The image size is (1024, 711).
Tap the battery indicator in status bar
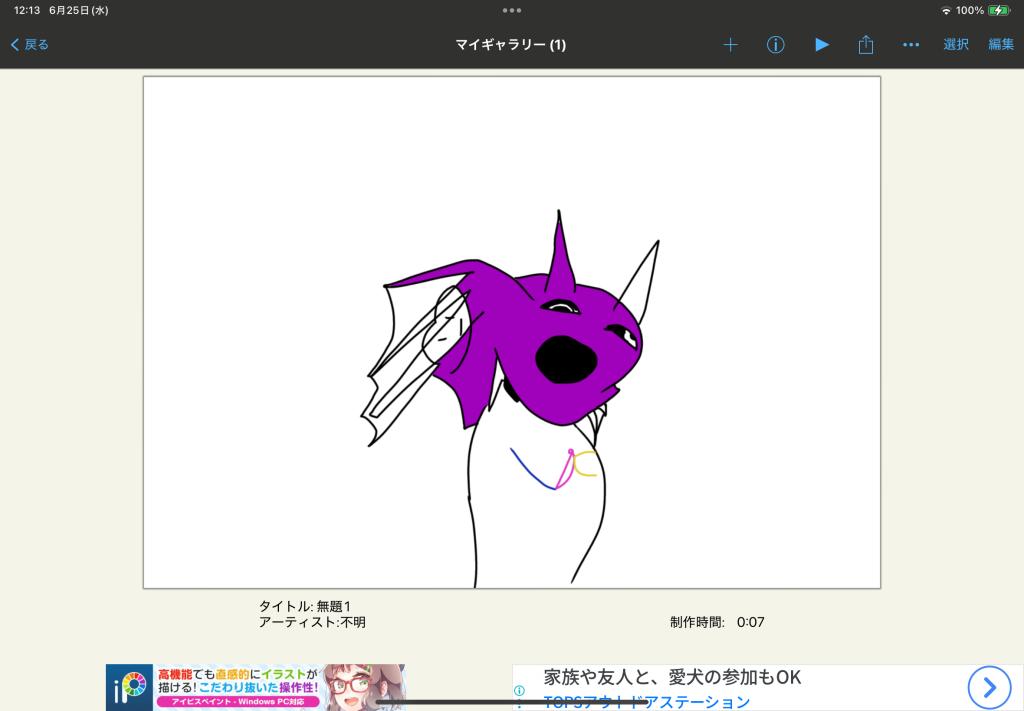(998, 10)
